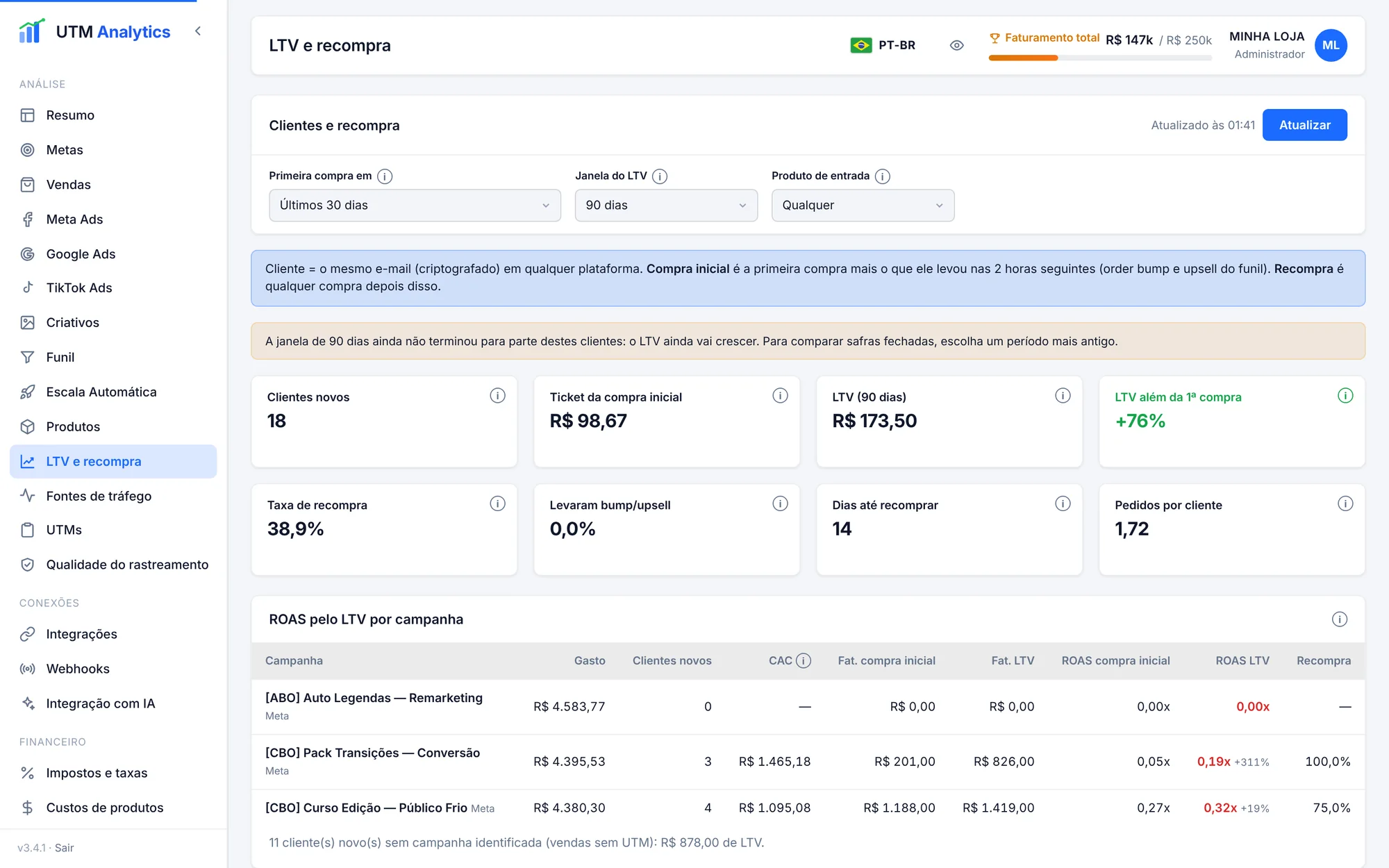Click the info icon on Clientes novos card
The height and width of the screenshot is (868, 1389).
tap(497, 396)
